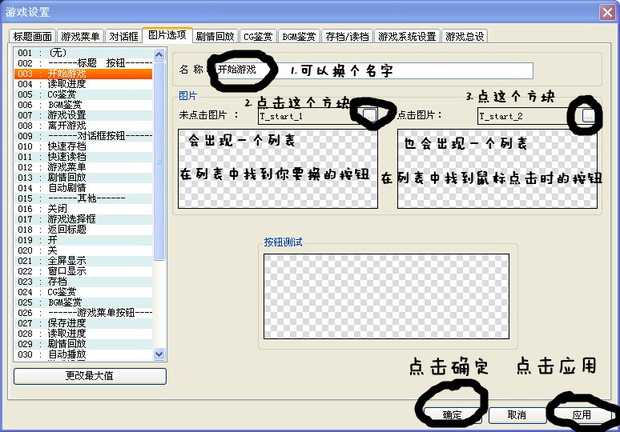The image size is (620, 432).
Task: Select list item 002 标题 按钮
Action: click(x=83, y=63)
